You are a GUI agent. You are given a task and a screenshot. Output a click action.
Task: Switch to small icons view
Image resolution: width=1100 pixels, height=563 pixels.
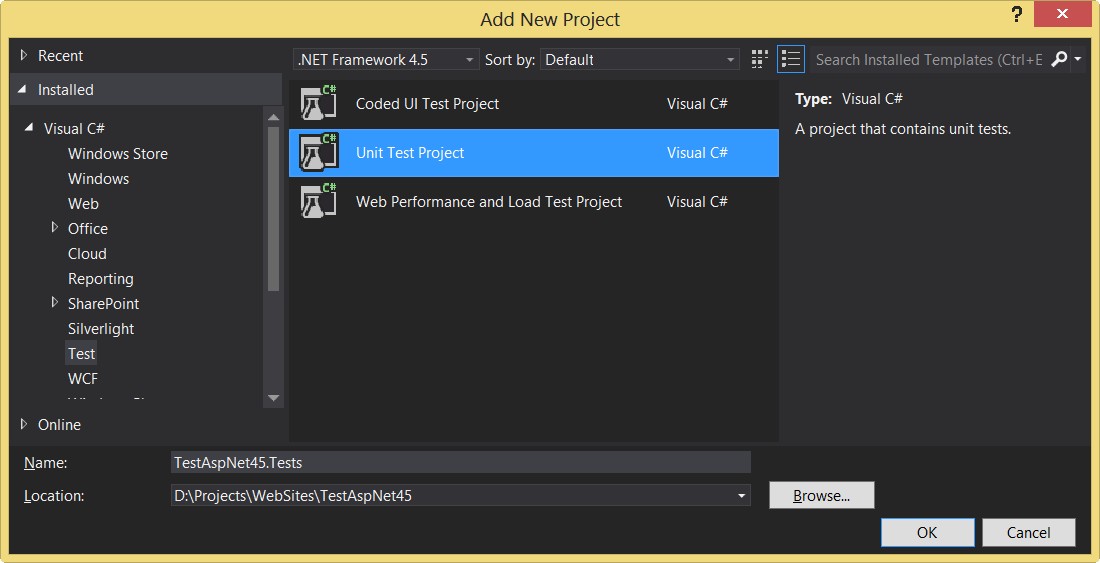[759, 60]
